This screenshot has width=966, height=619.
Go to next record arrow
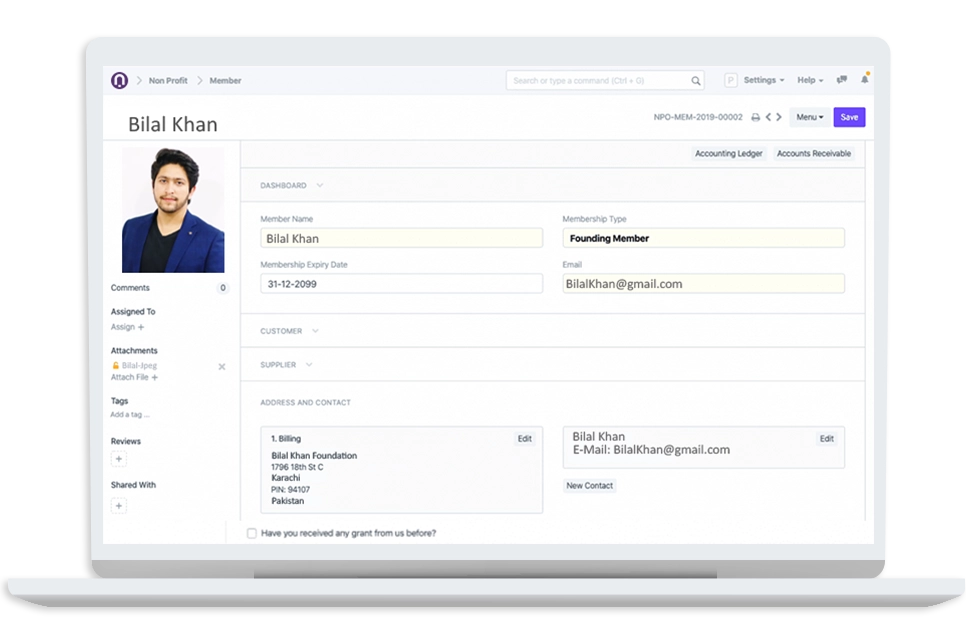point(779,116)
